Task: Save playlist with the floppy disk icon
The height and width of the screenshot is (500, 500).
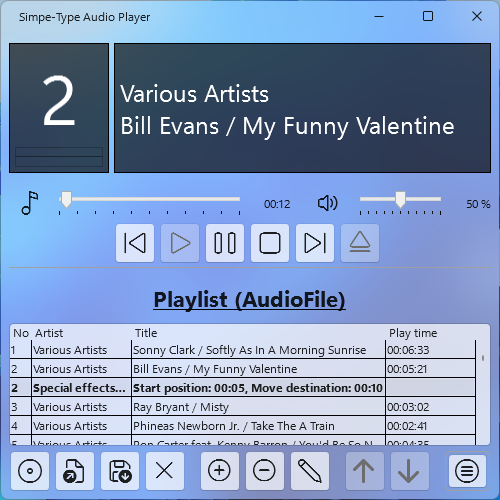Action: [120, 471]
